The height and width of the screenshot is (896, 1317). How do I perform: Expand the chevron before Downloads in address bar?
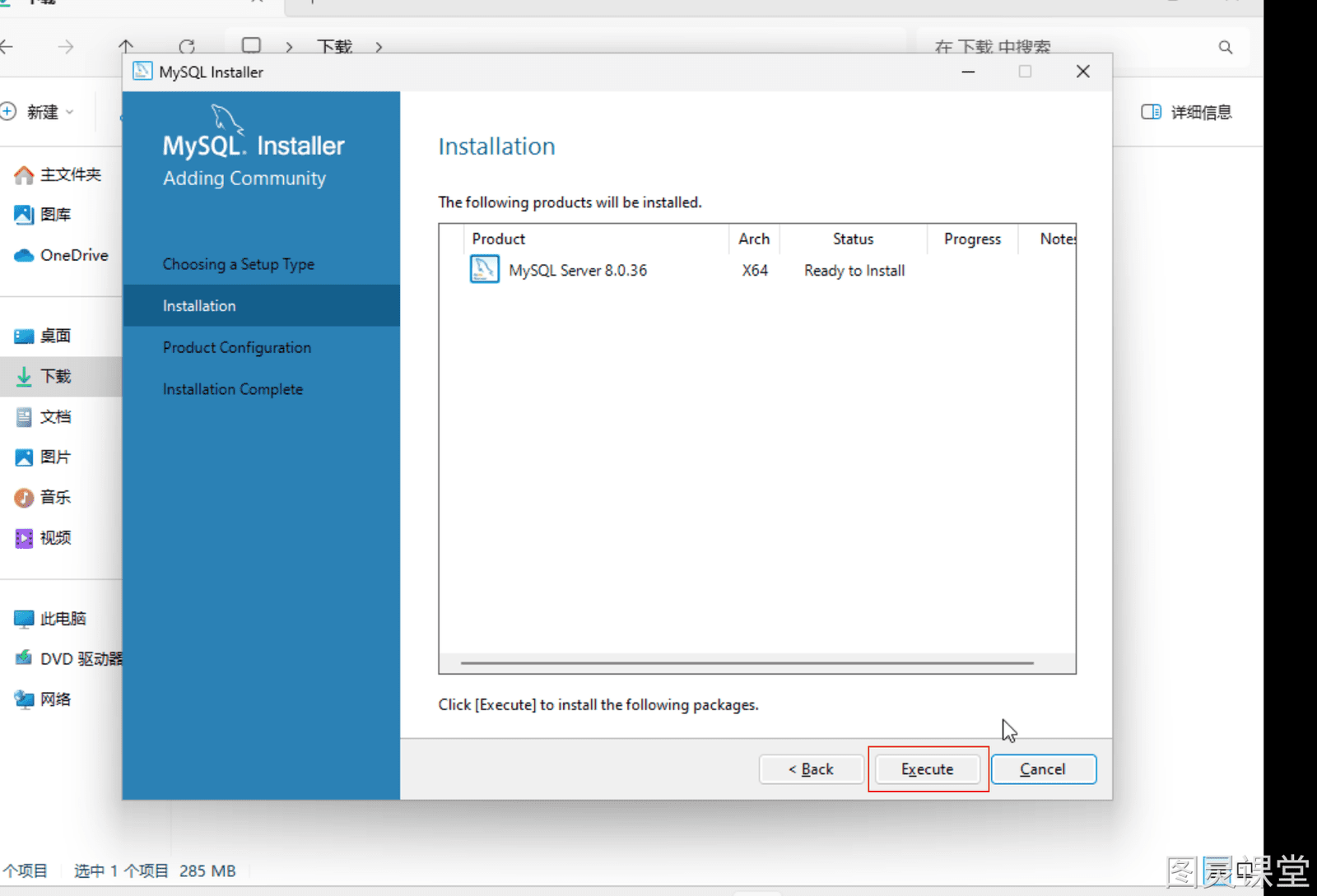click(289, 47)
